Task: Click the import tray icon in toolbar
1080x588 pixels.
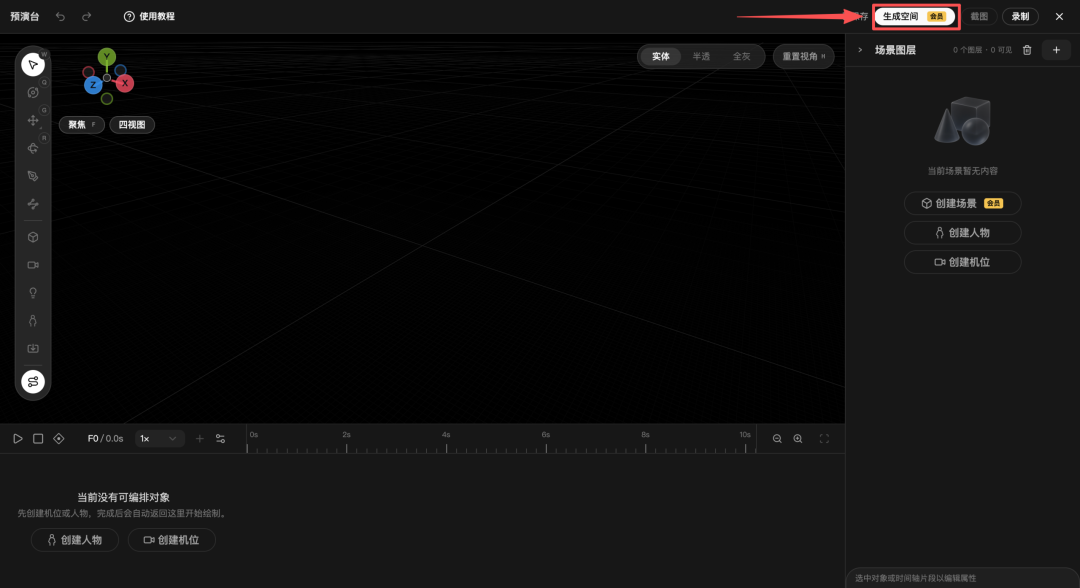Action: point(32,348)
